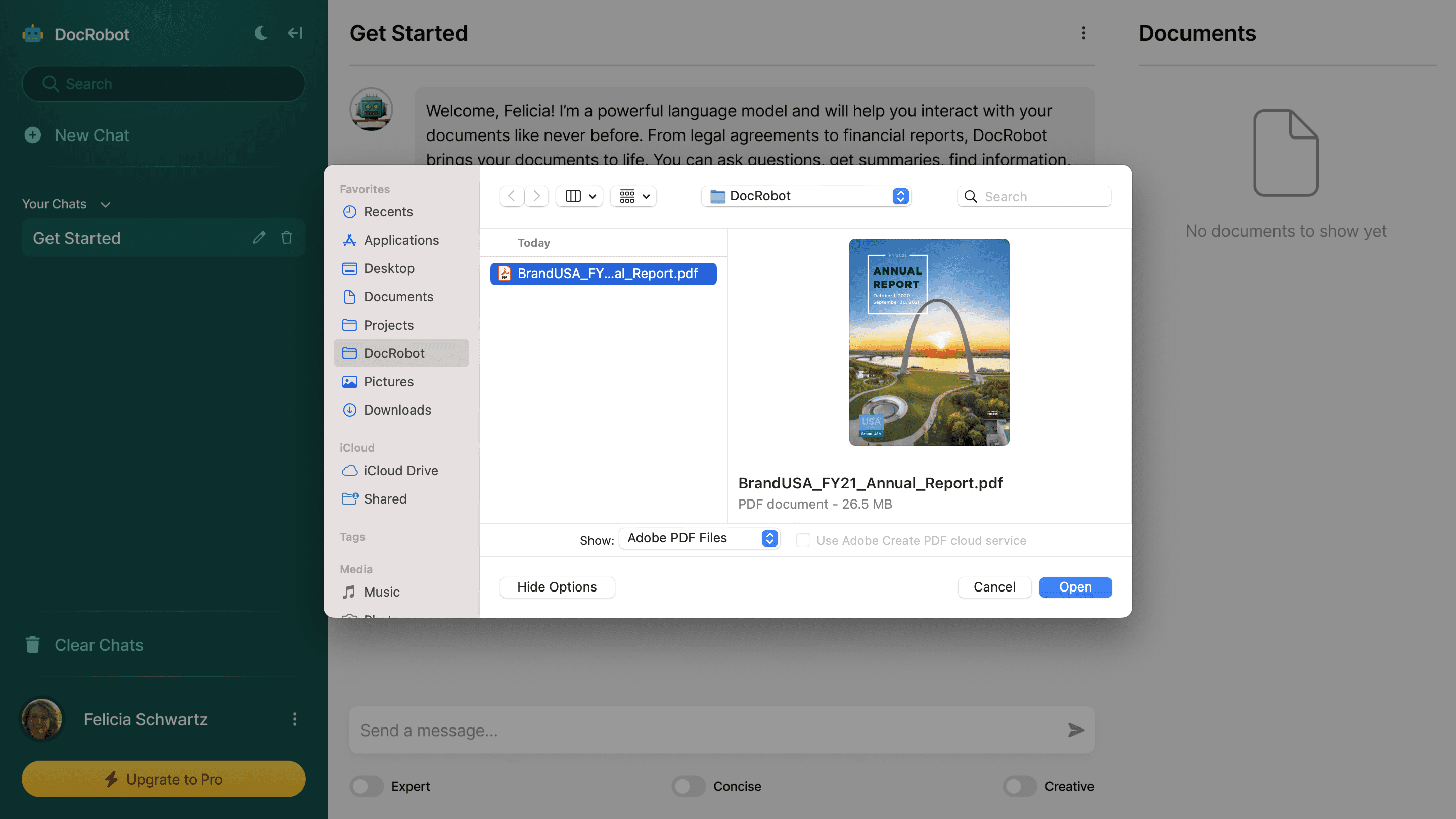Click the New Chat plus icon
This screenshot has width=1456, height=819.
click(x=33, y=135)
